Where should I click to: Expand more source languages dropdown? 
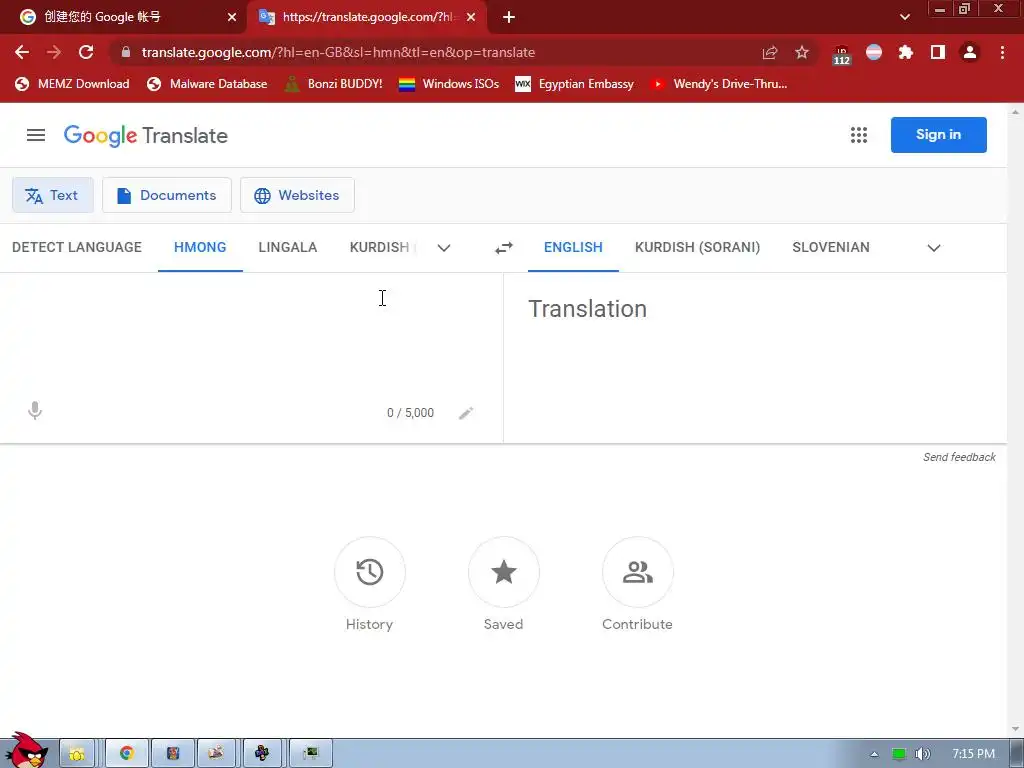(443, 248)
